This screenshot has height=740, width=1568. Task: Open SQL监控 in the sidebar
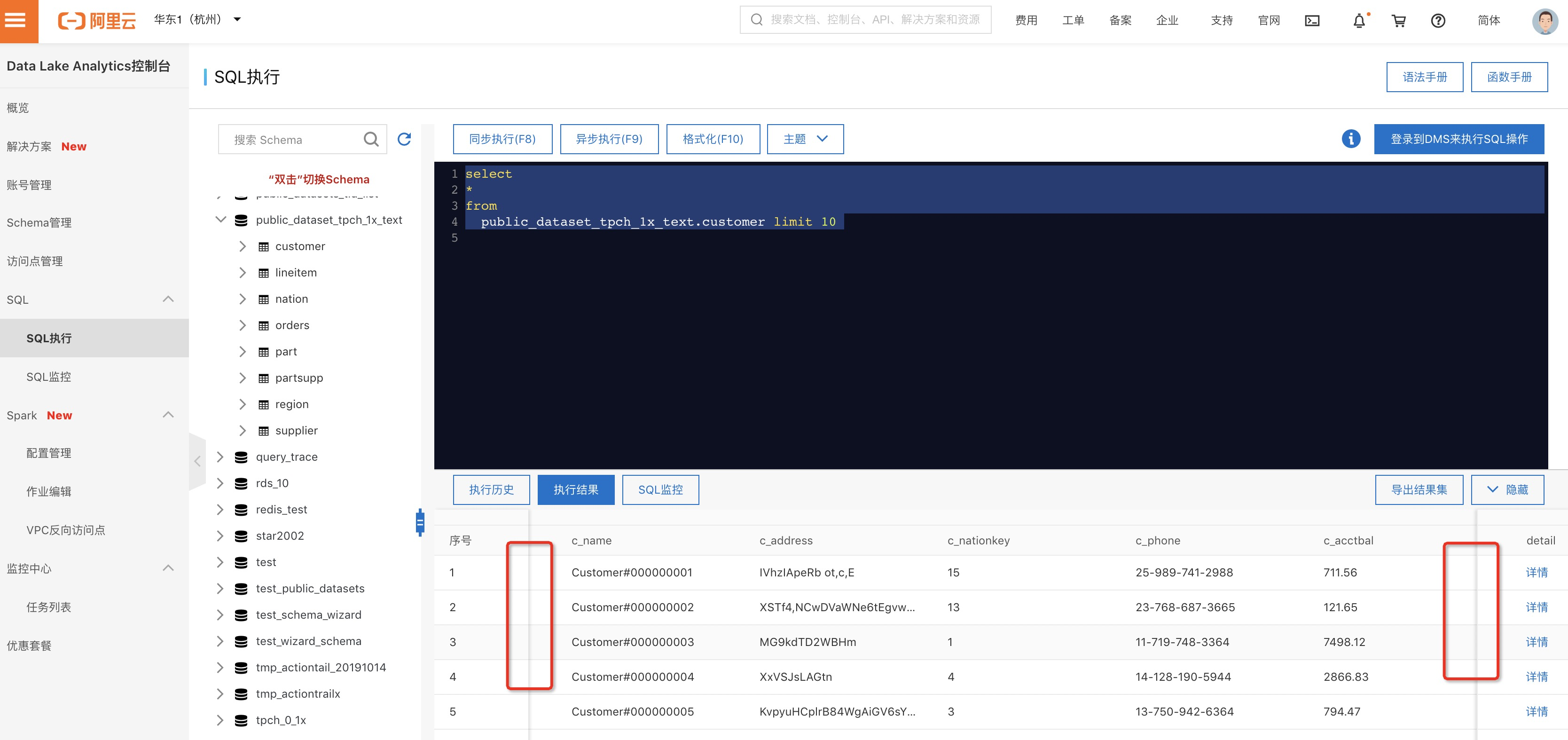[x=49, y=377]
